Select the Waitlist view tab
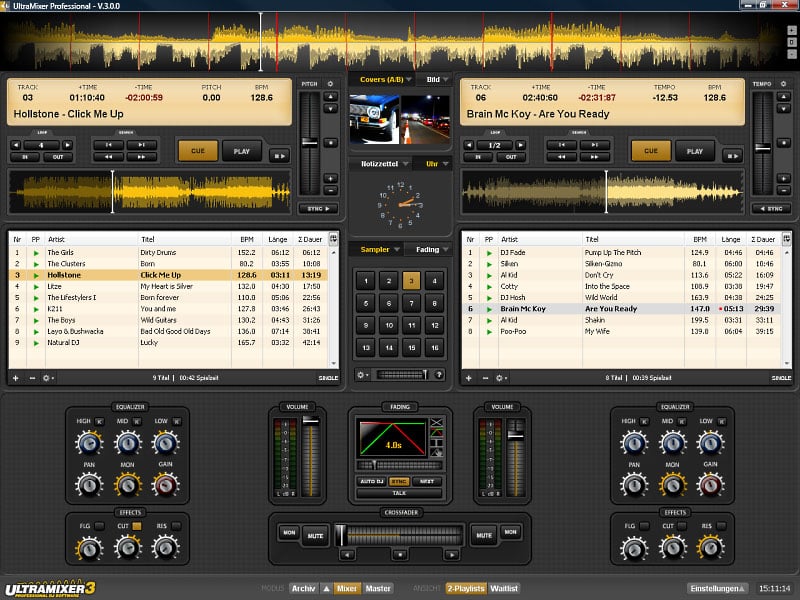This screenshot has width=800, height=600. 505,589
